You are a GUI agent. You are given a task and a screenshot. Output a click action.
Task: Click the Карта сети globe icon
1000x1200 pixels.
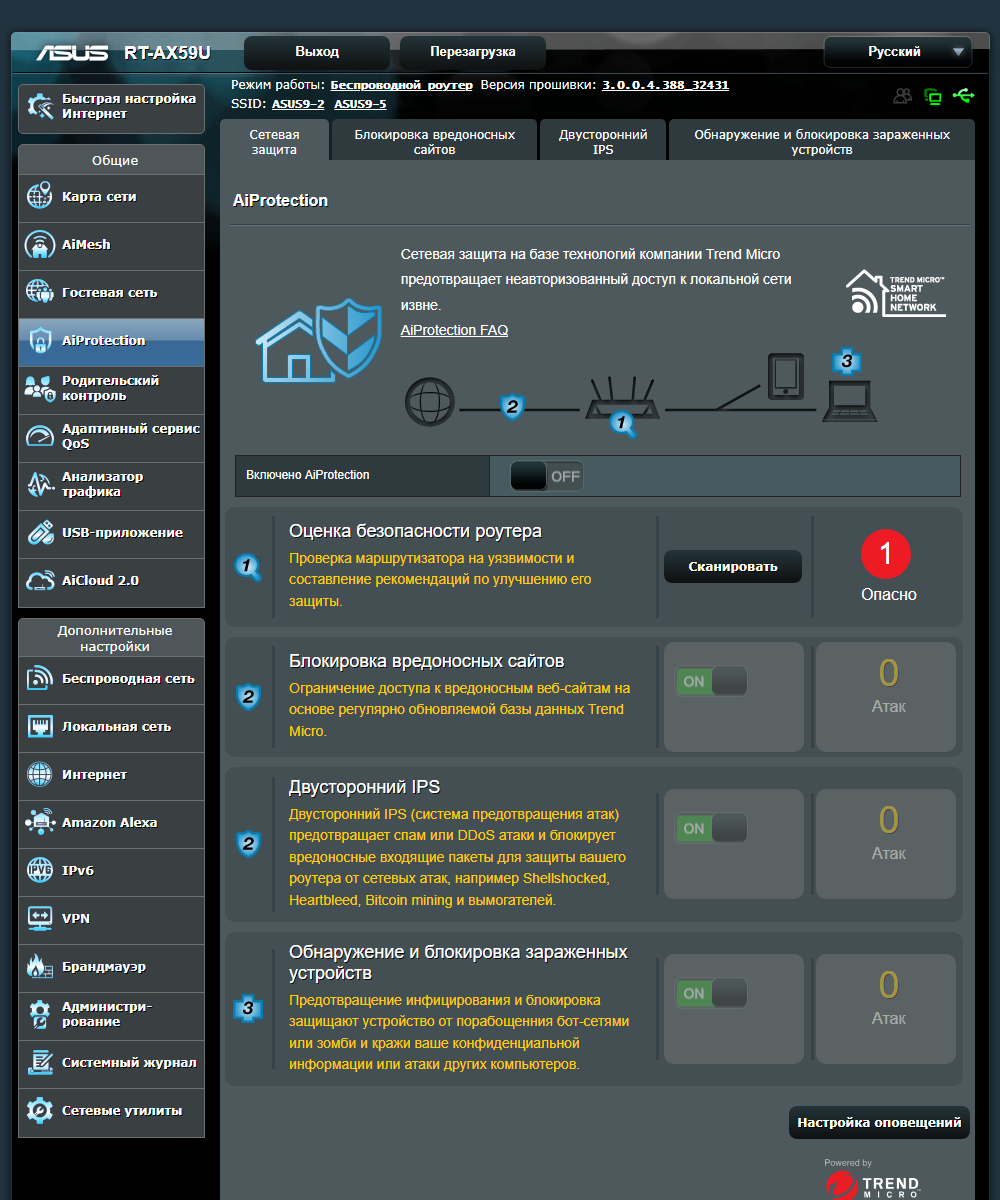coord(39,196)
